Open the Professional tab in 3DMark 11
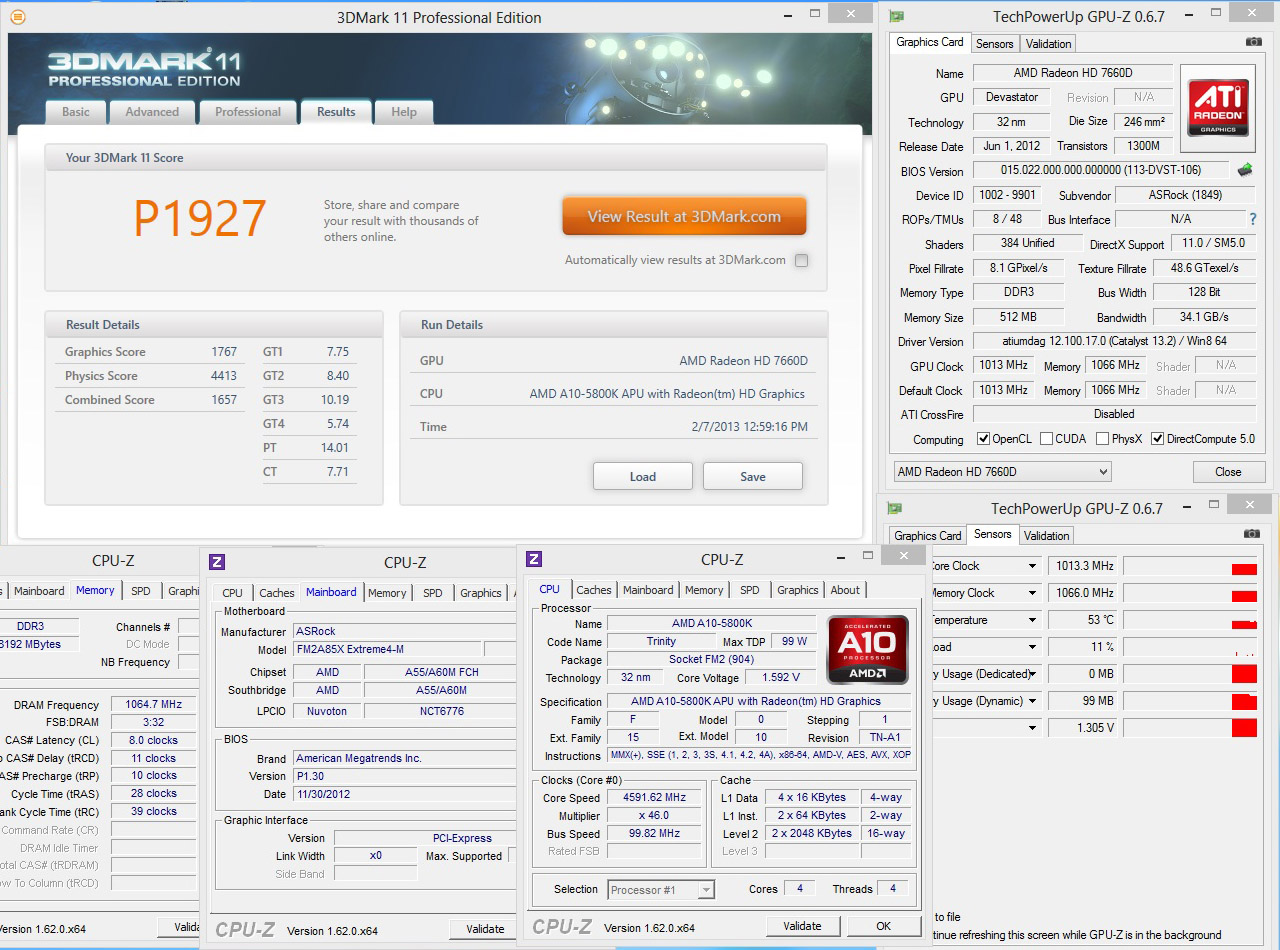1280x950 pixels. tap(248, 112)
